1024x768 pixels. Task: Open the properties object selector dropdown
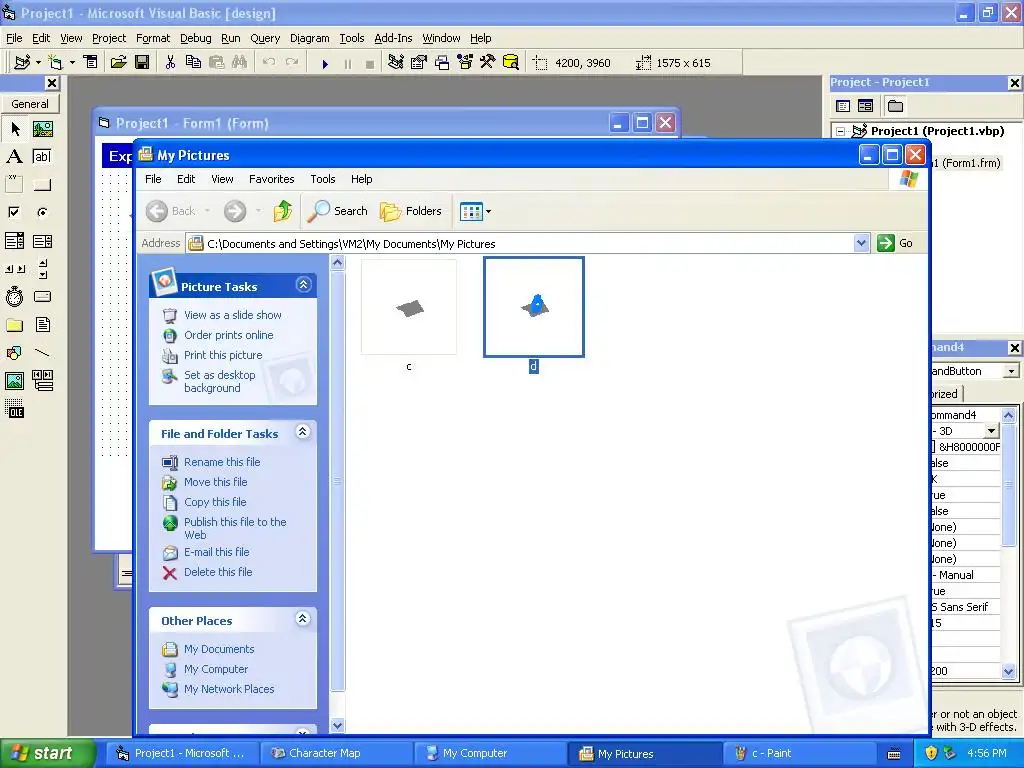[x=1012, y=371]
